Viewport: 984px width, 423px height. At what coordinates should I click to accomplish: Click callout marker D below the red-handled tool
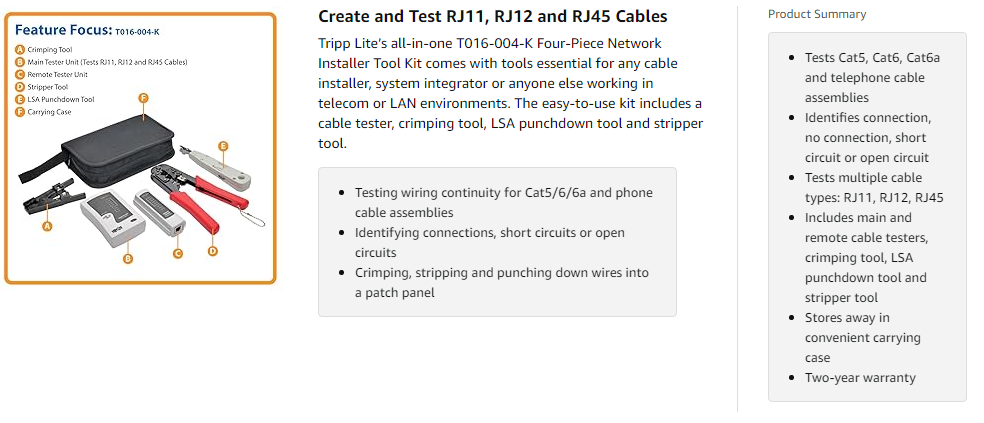(212, 251)
